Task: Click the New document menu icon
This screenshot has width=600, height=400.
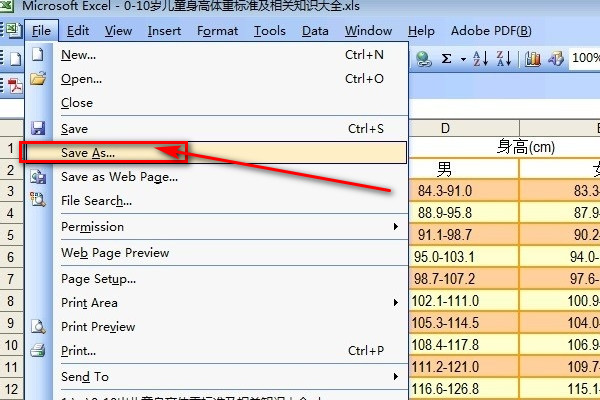Action: (x=38, y=54)
